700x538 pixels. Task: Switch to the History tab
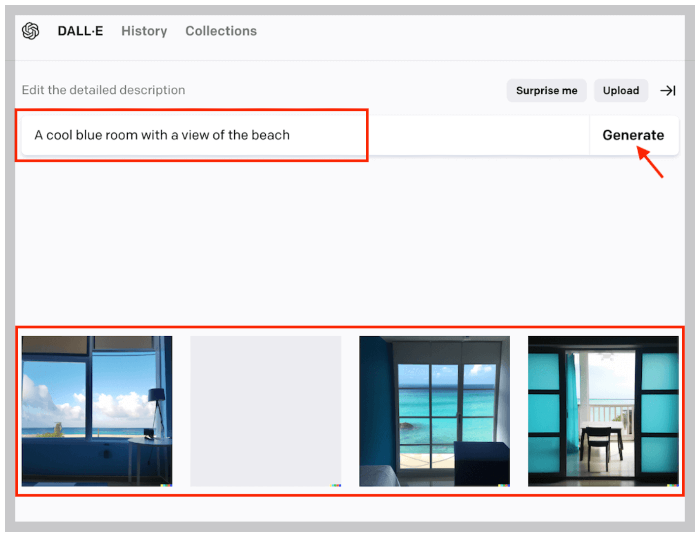tap(144, 31)
